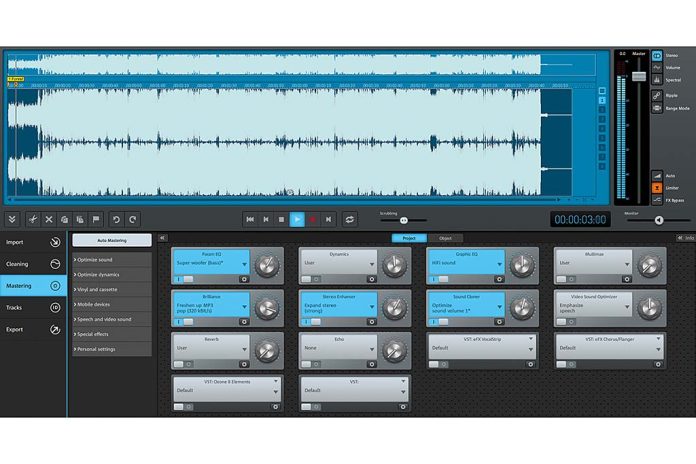Viewport: 696px width, 464px height.
Task: Skip to the next marker
Action: pos(328,219)
